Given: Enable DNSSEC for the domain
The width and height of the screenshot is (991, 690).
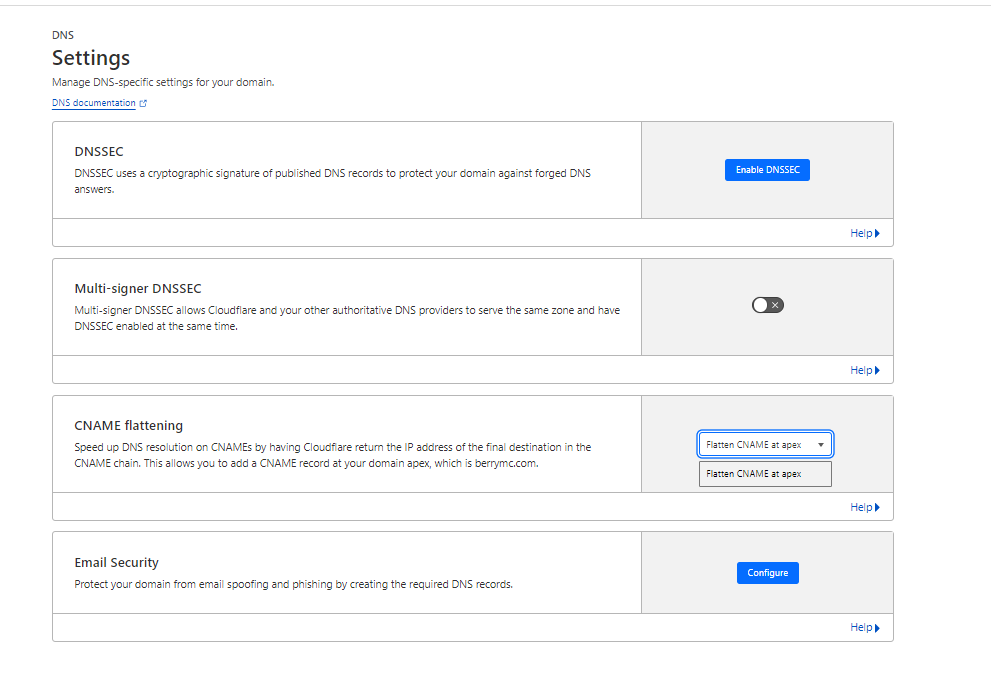Looking at the screenshot, I should pos(767,169).
